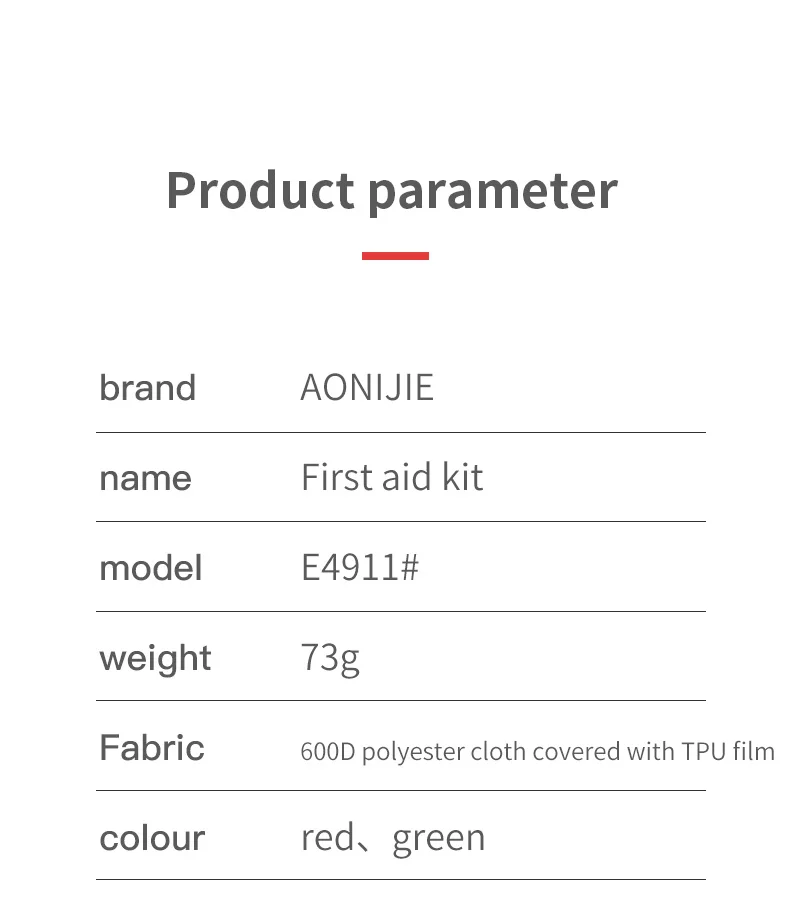790x912 pixels.
Task: Click the divider line below the brand row
Action: pyautogui.click(x=400, y=433)
